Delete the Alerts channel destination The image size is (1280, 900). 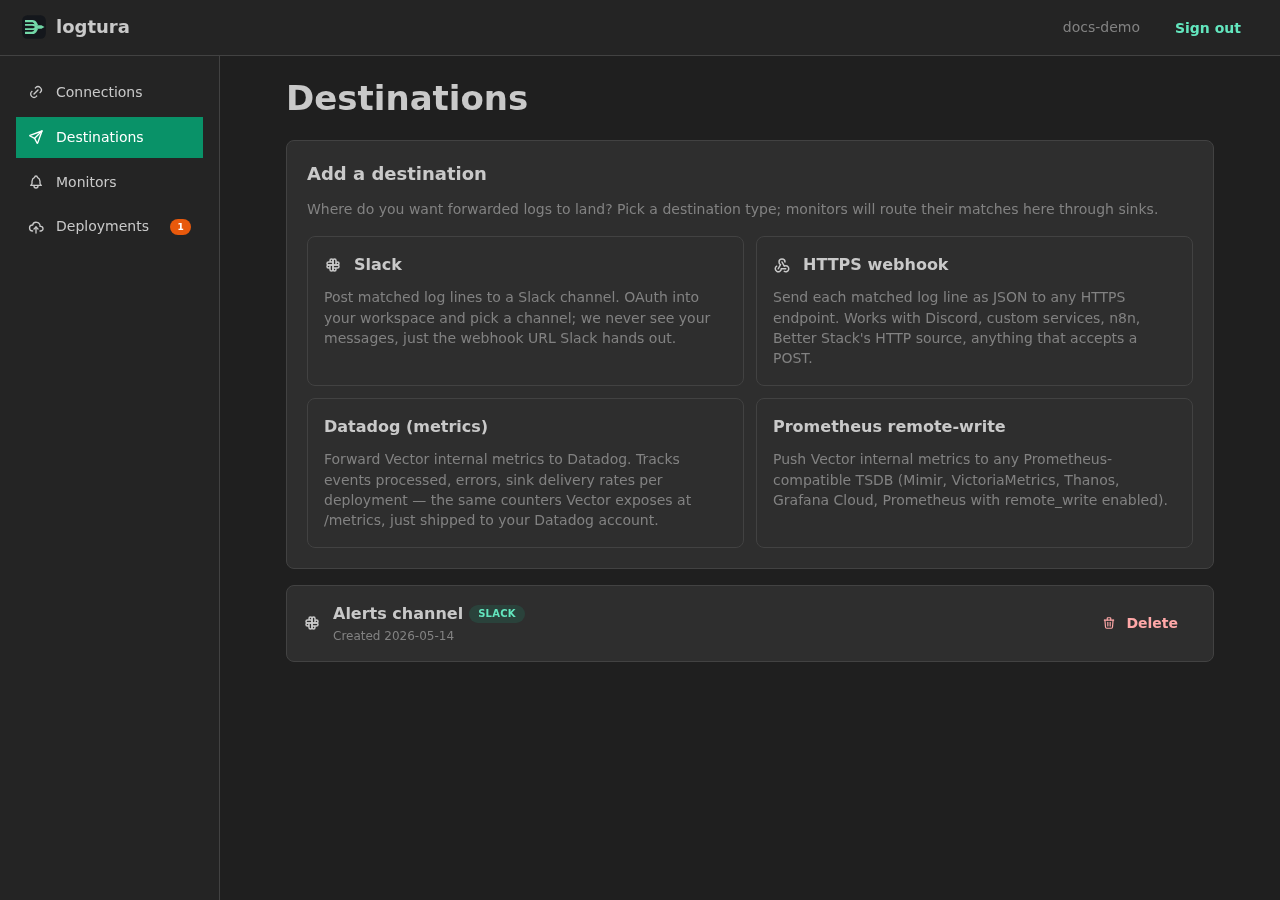point(1141,623)
